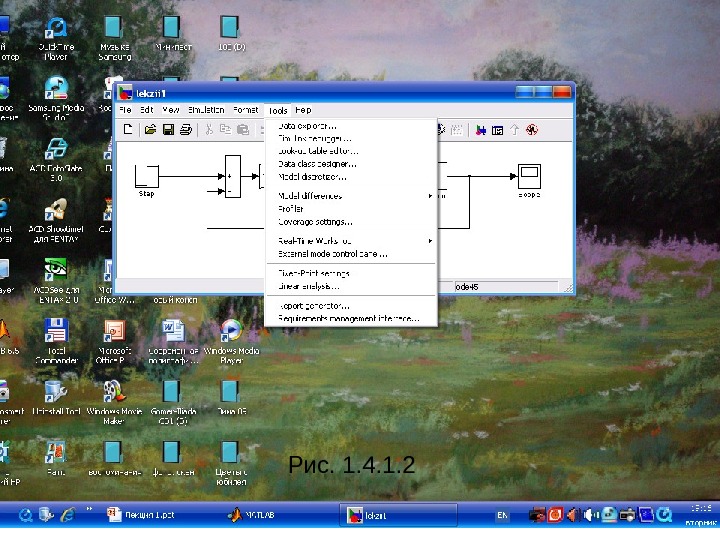Open the File menu
Image resolution: width=720 pixels, height=540 pixels.
125,110
